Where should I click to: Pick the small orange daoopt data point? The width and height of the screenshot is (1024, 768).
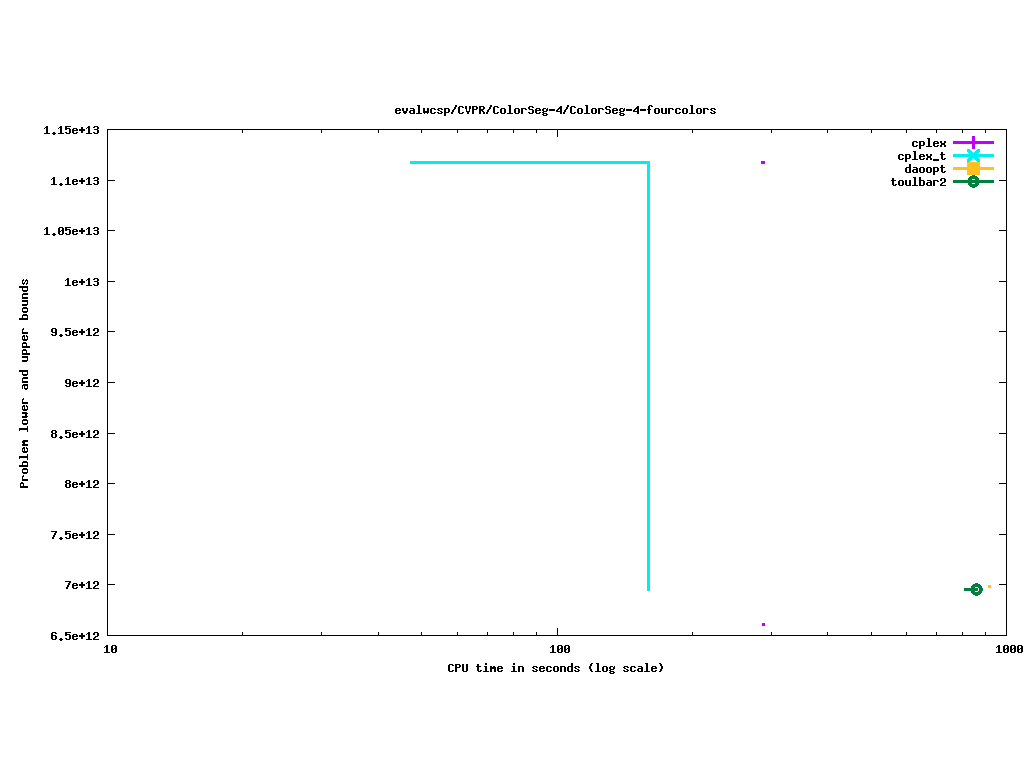coord(989,586)
